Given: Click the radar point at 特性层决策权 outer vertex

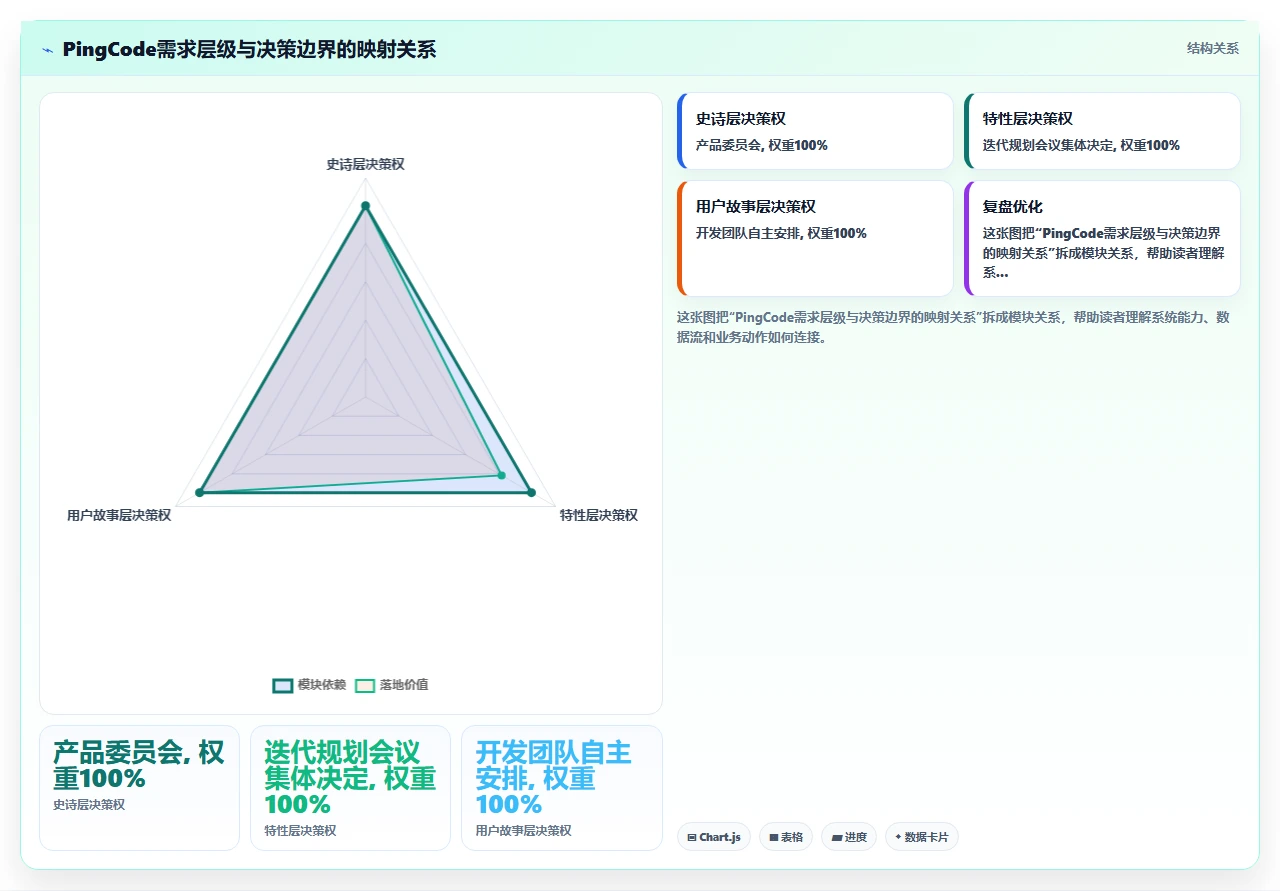Looking at the screenshot, I should click(x=531, y=492).
